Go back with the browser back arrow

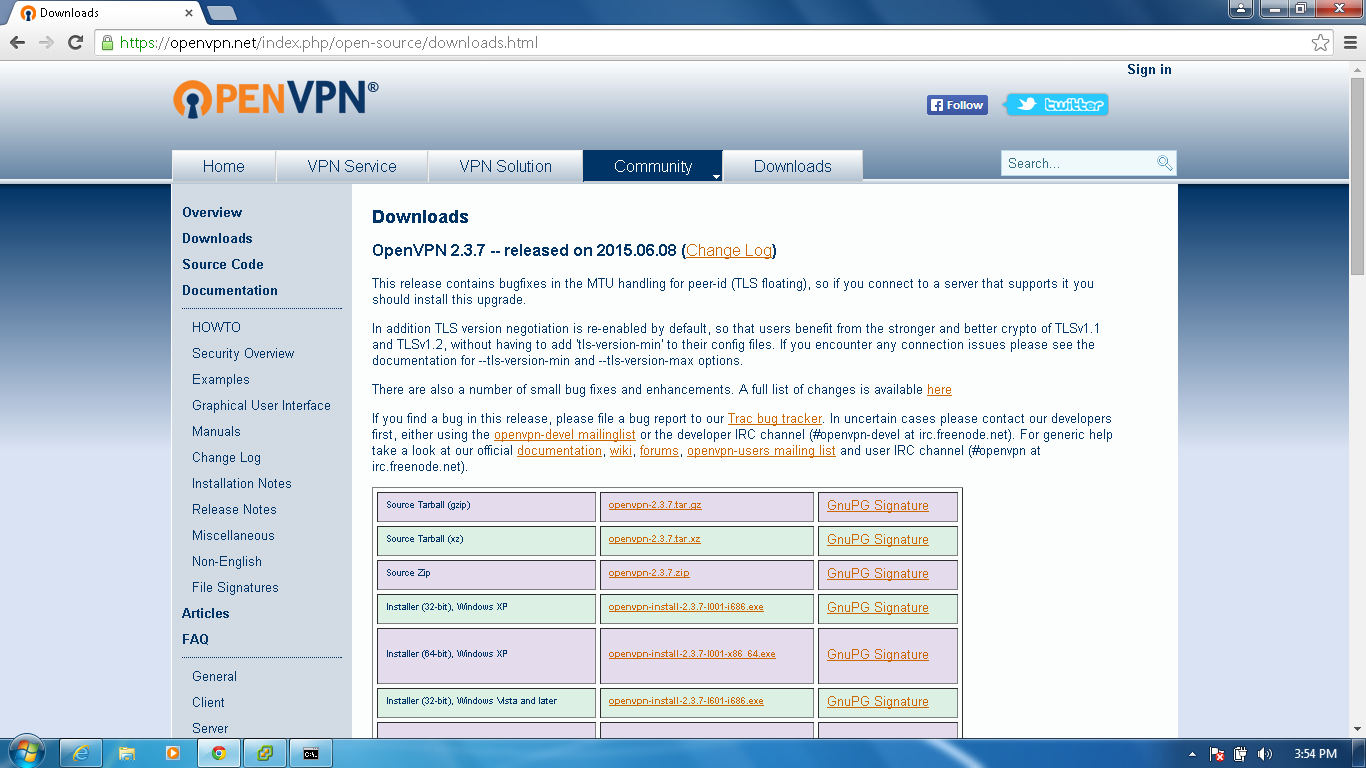tap(17, 43)
